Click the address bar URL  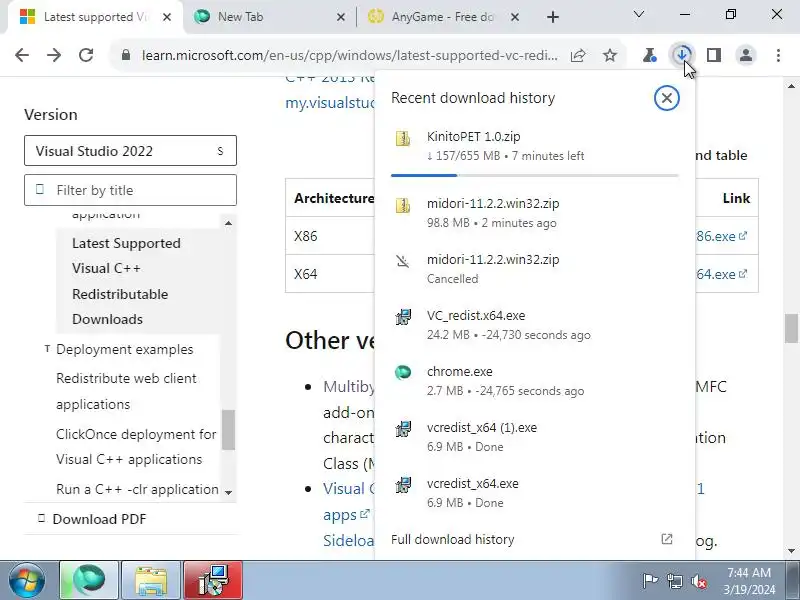pyautogui.click(x=349, y=55)
